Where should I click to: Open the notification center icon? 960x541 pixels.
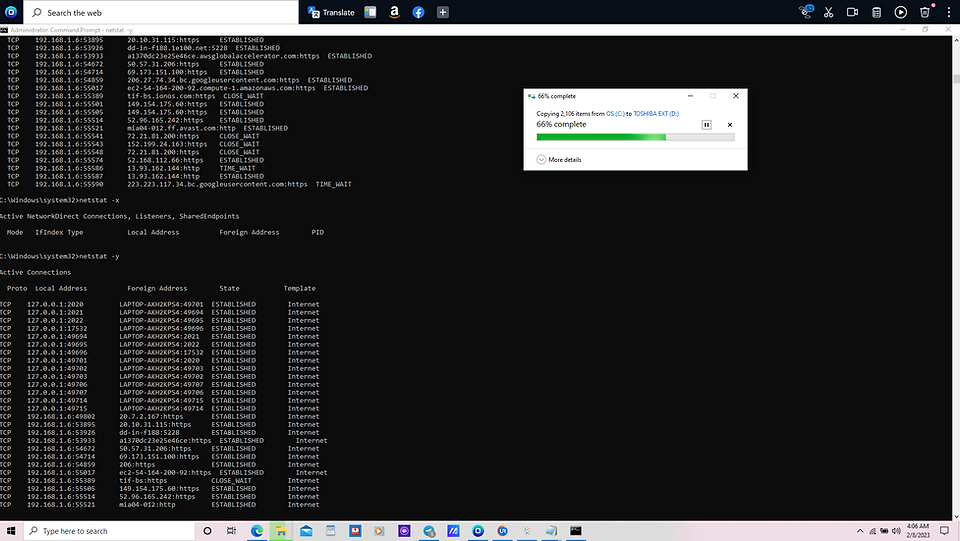click(x=945, y=531)
